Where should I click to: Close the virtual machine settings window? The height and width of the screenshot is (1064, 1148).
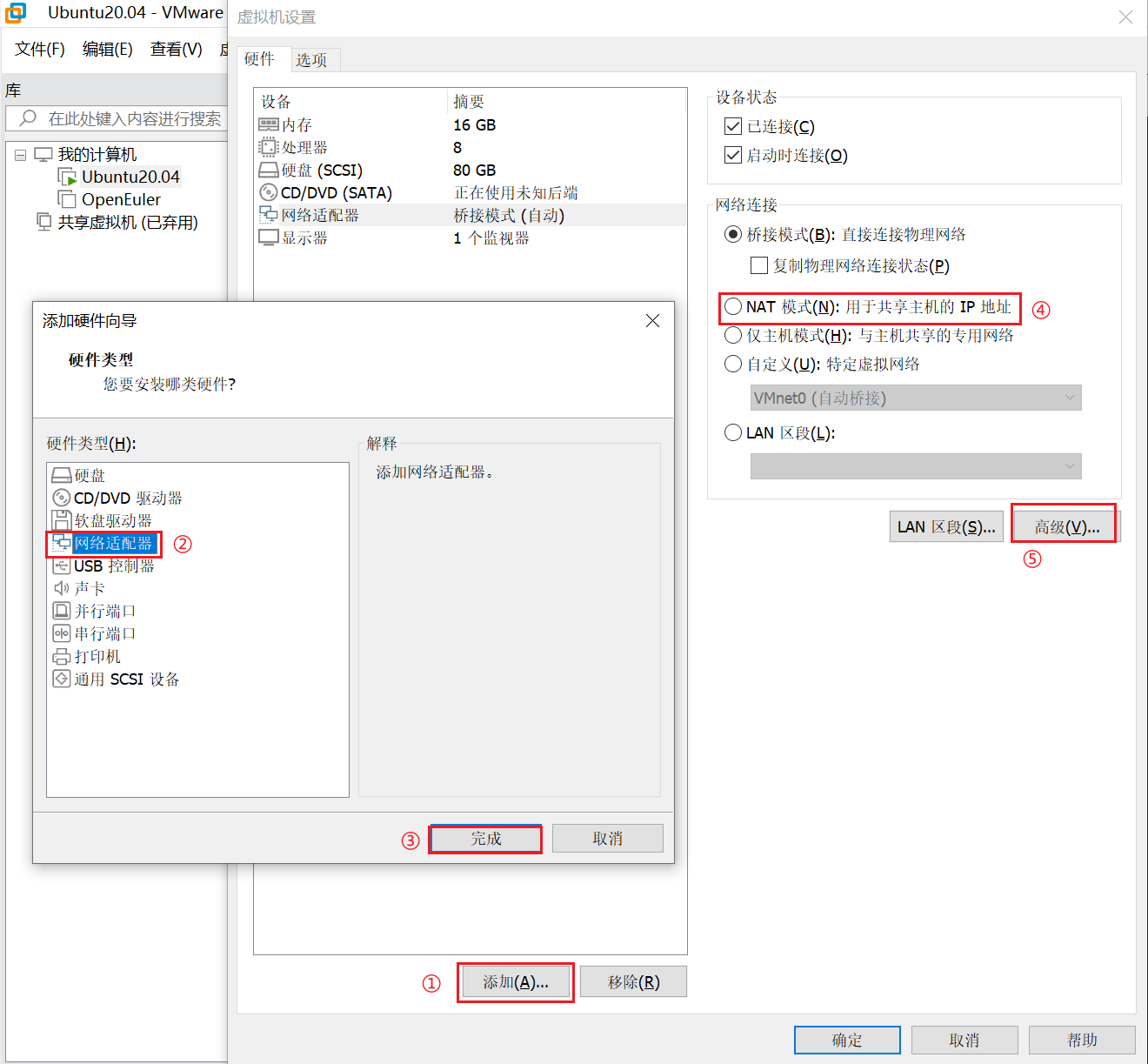(1125, 17)
